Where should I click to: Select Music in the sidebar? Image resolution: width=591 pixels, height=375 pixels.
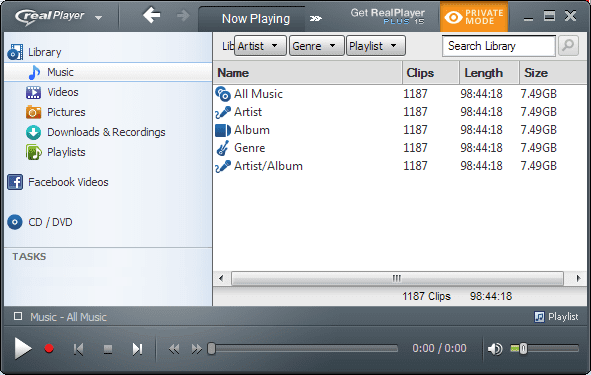click(x=108, y=72)
